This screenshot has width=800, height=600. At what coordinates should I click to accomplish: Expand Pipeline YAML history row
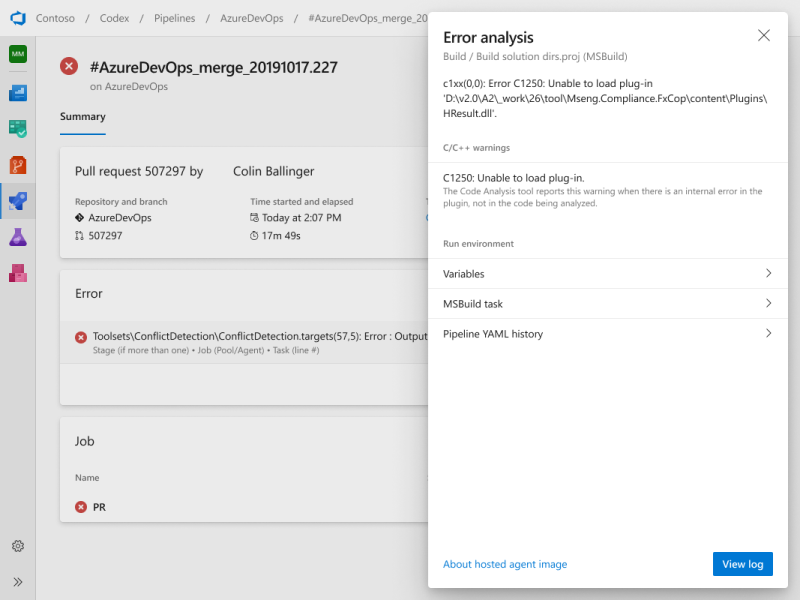tap(607, 334)
